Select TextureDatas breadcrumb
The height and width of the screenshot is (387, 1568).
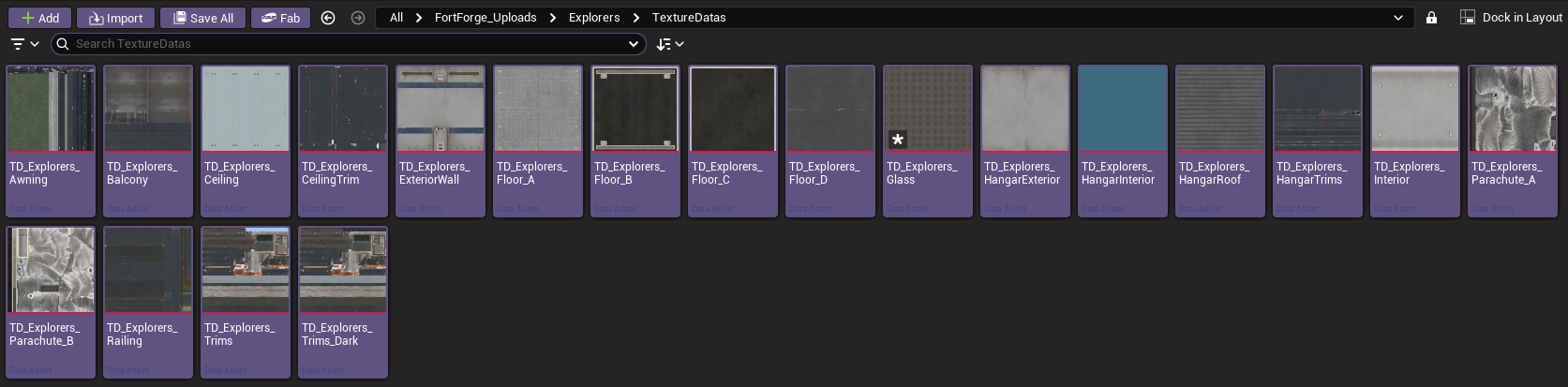689,18
